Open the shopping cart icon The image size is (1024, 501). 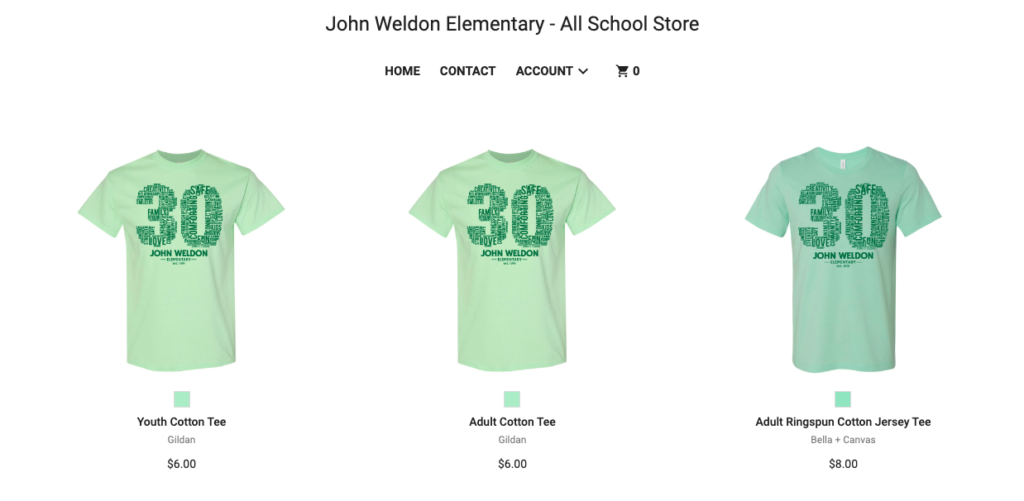622,71
